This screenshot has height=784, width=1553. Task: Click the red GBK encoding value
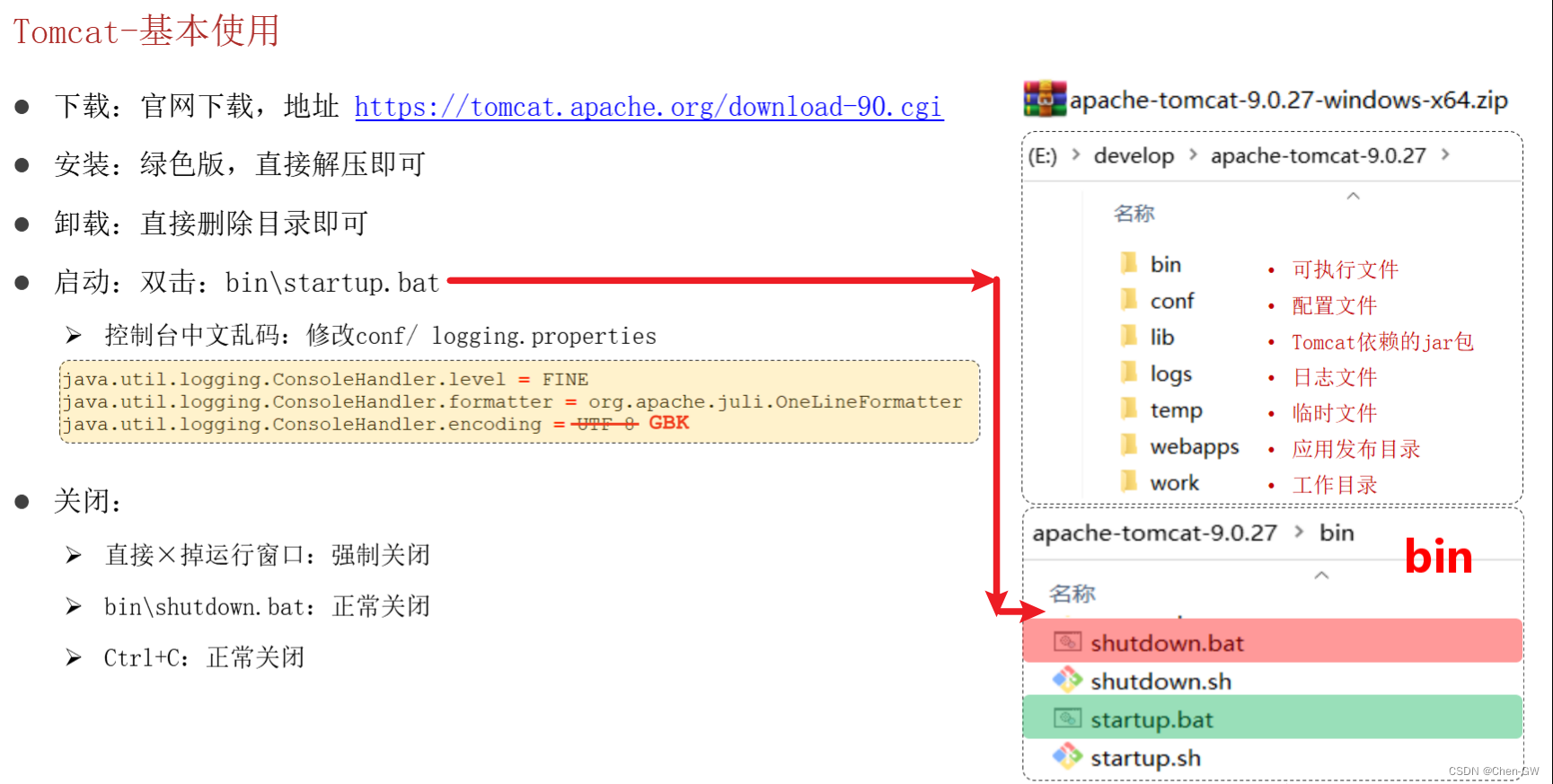coord(668,423)
